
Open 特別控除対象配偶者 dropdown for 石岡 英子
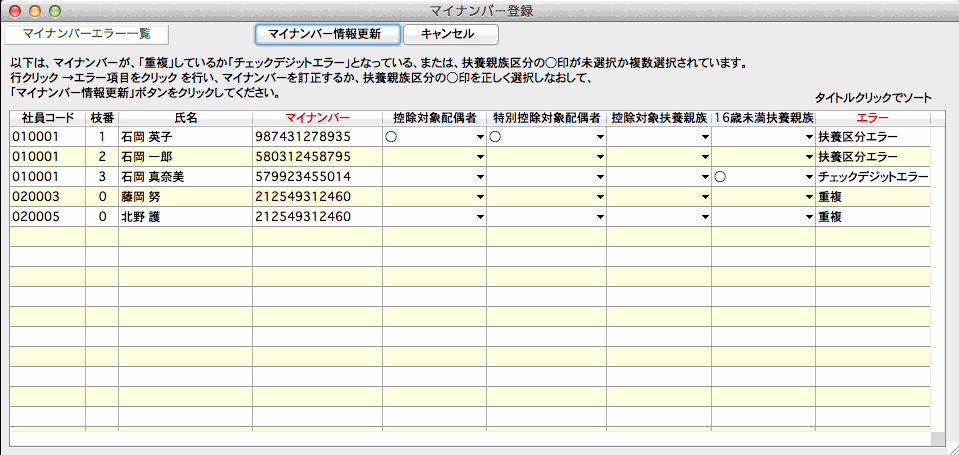(x=600, y=137)
